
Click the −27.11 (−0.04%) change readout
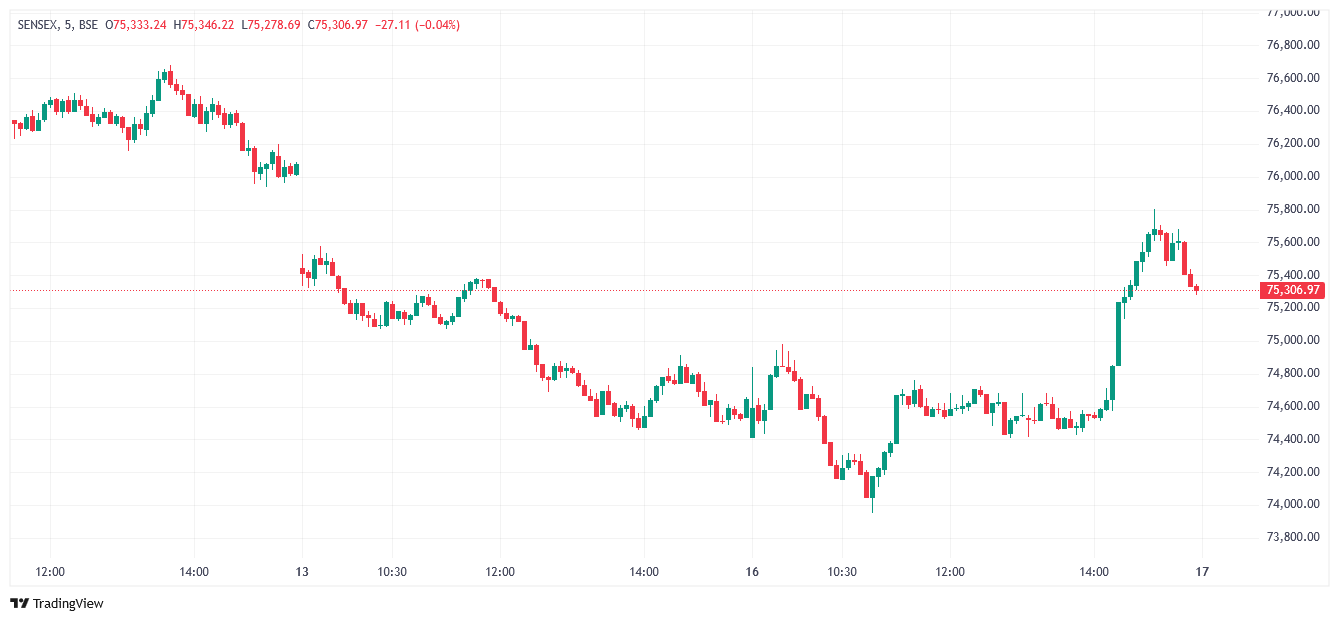(419, 24)
